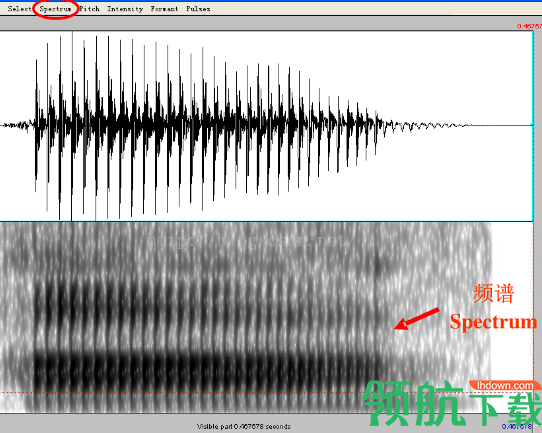
Task: Click the red 频谱 label
Action: coord(493,293)
